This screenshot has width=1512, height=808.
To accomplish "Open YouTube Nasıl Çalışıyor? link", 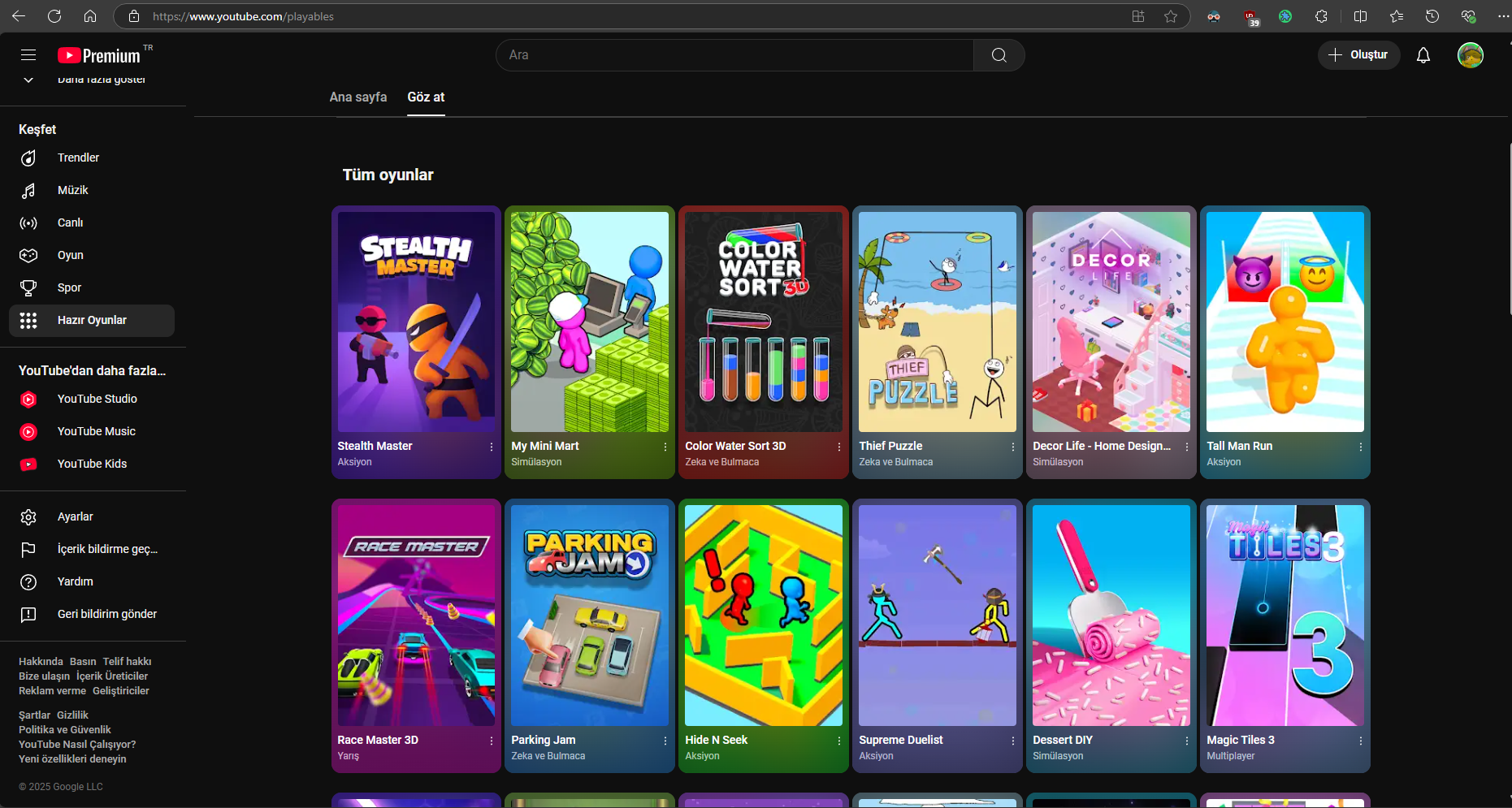I will [77, 745].
